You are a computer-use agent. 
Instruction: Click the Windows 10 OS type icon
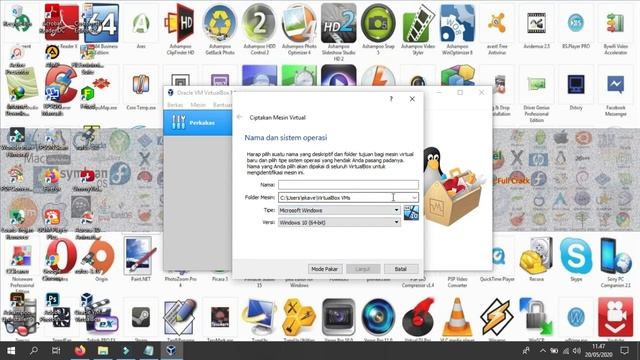[x=411, y=213]
